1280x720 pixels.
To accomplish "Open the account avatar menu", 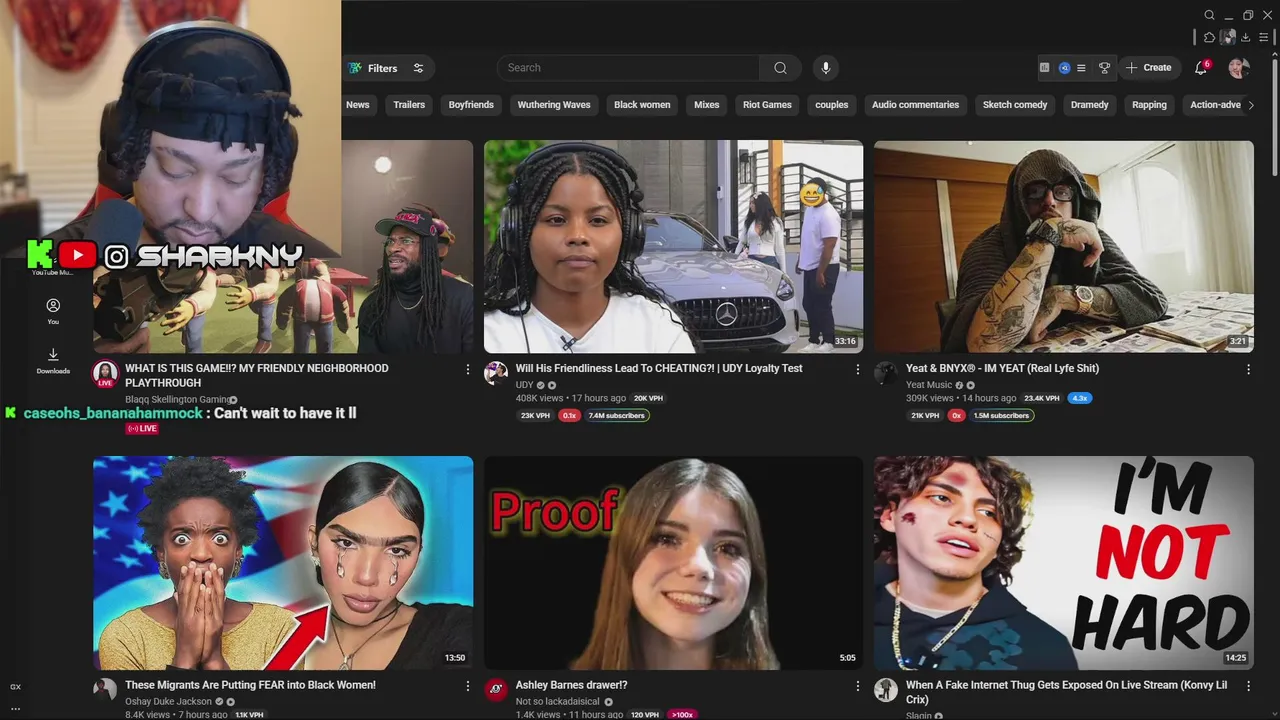I will click(x=1239, y=68).
